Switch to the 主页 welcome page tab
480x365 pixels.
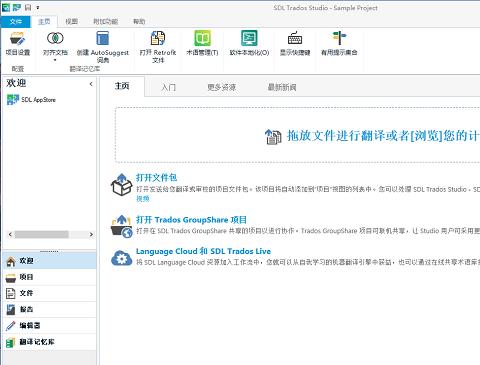[122, 86]
